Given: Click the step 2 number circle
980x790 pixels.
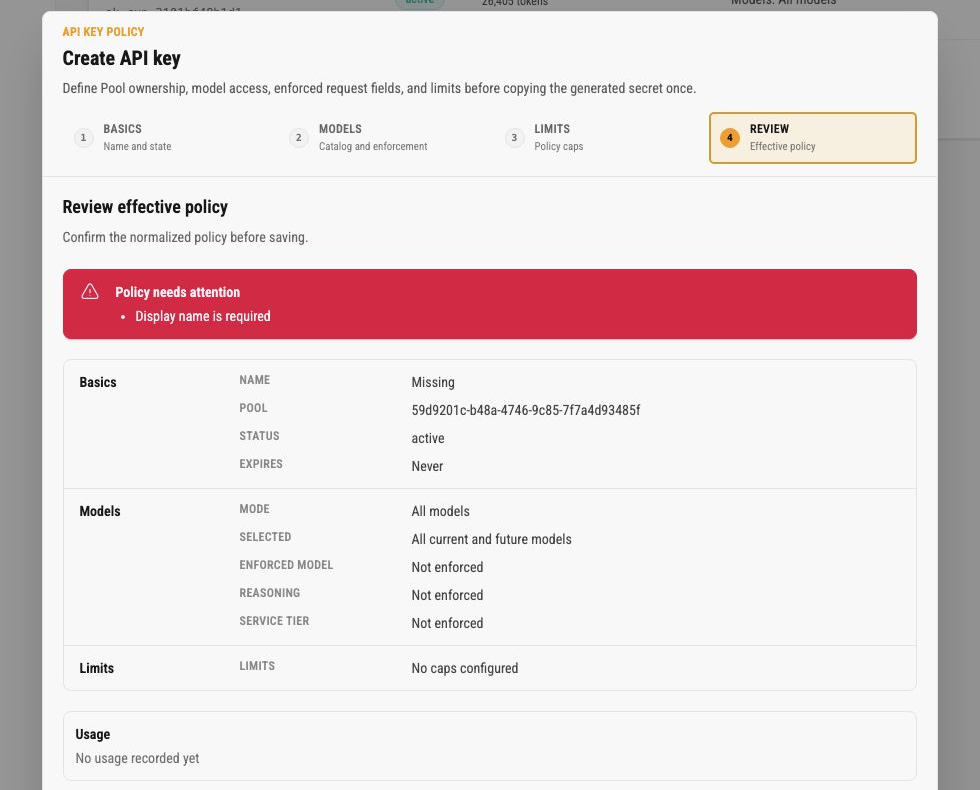Looking at the screenshot, I should (299, 138).
